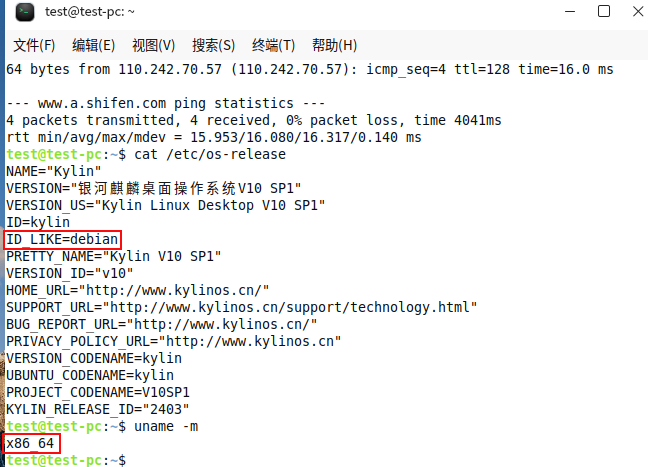Click the highlighted x86_64 output

click(x=32, y=443)
